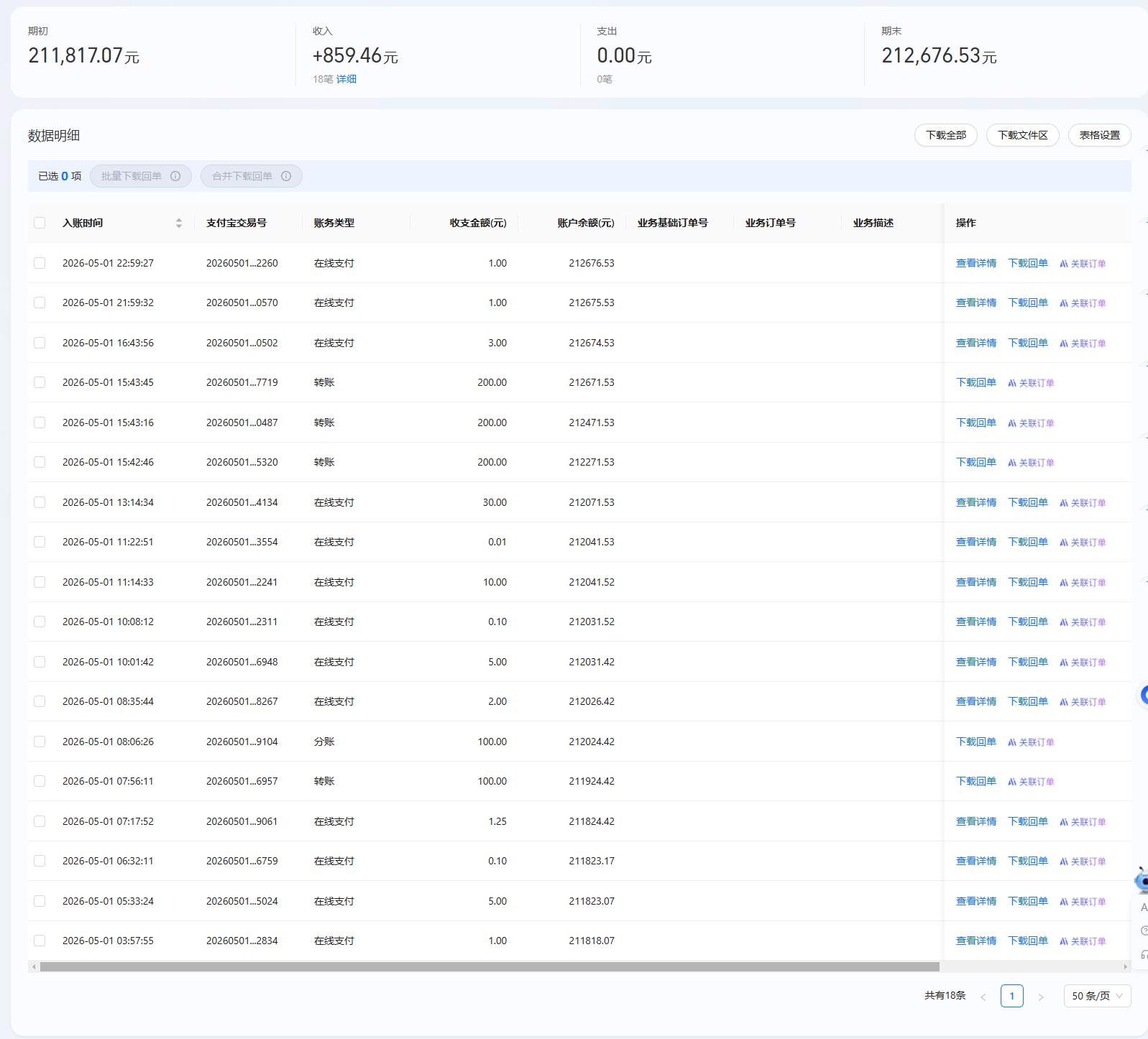This screenshot has width=1148, height=1039.
Task: Check the row dated 2026-05-01 21:59:32
Action: click(x=40, y=303)
